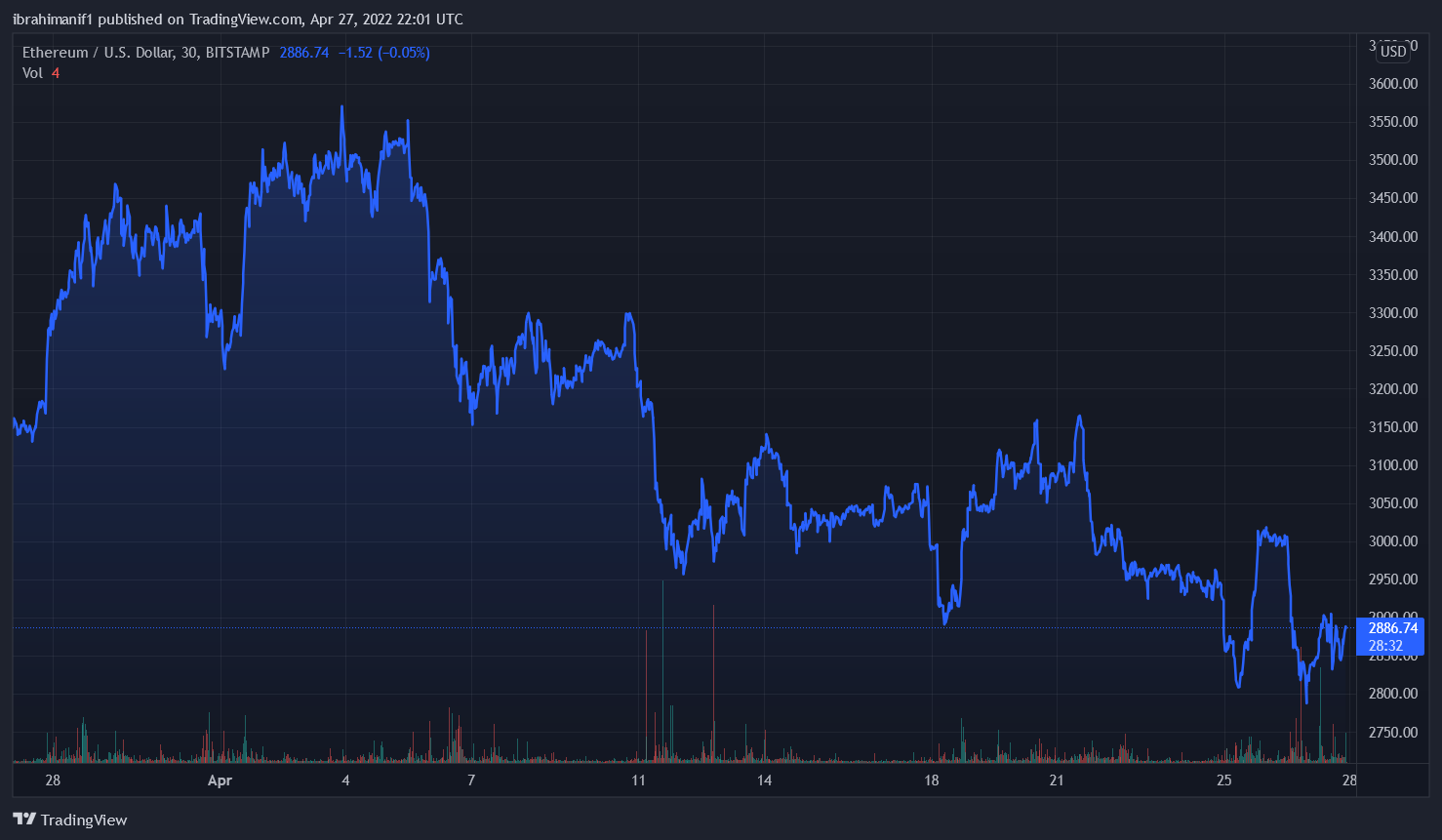The height and width of the screenshot is (840, 1442).
Task: Click the 2750.00 price scale label
Action: [x=1393, y=733]
